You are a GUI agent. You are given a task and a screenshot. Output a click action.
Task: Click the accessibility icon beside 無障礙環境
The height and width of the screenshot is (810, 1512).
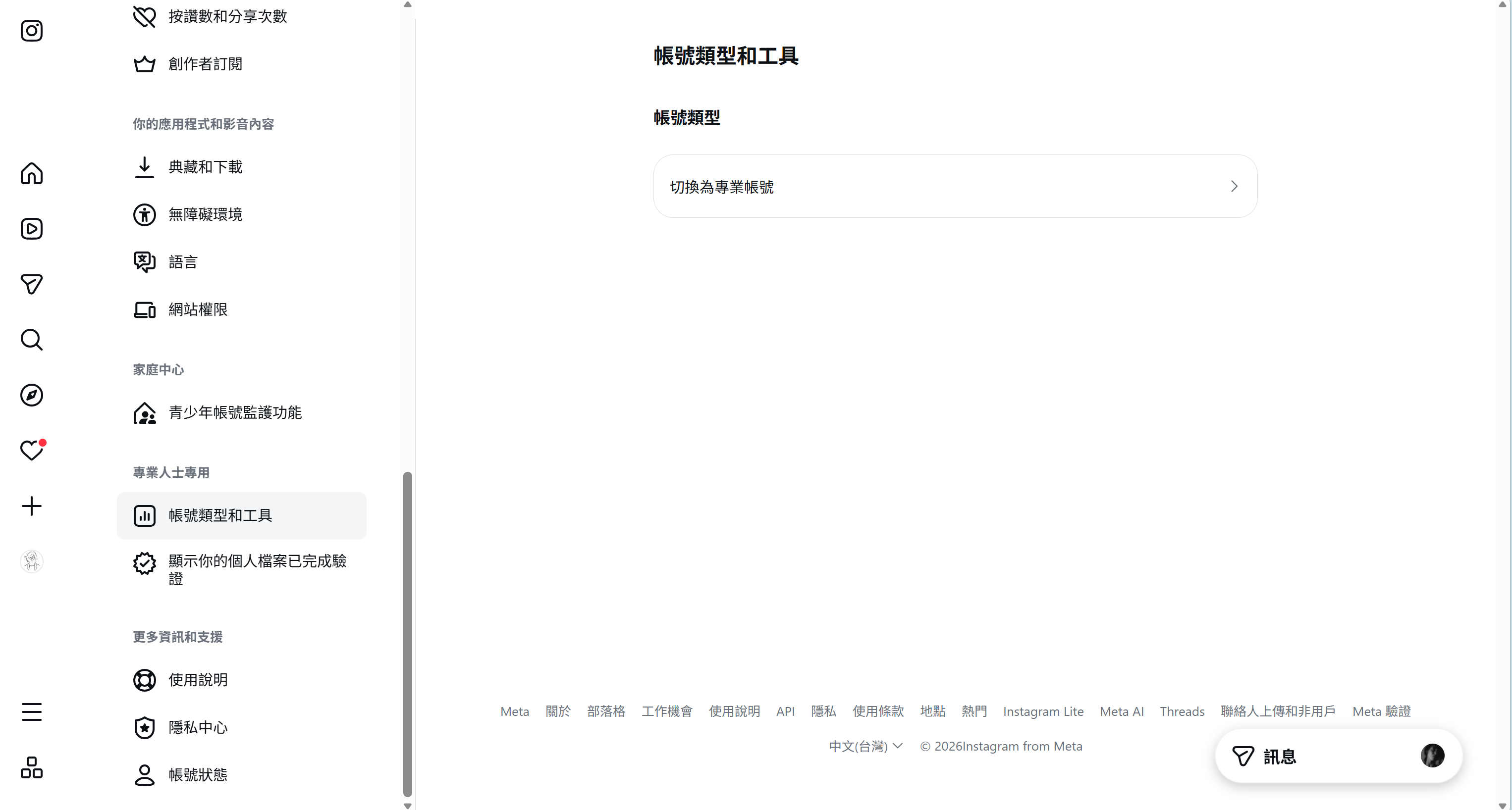144,215
